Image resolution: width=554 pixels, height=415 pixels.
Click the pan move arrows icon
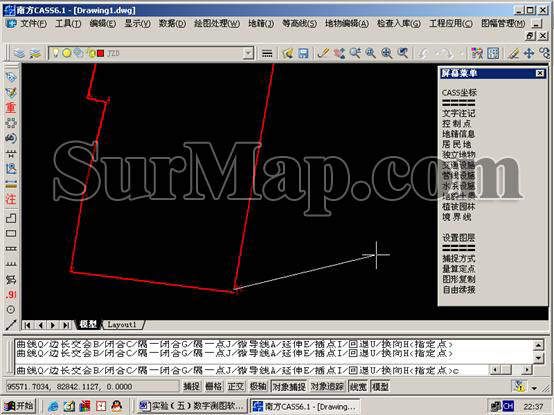tap(529, 53)
